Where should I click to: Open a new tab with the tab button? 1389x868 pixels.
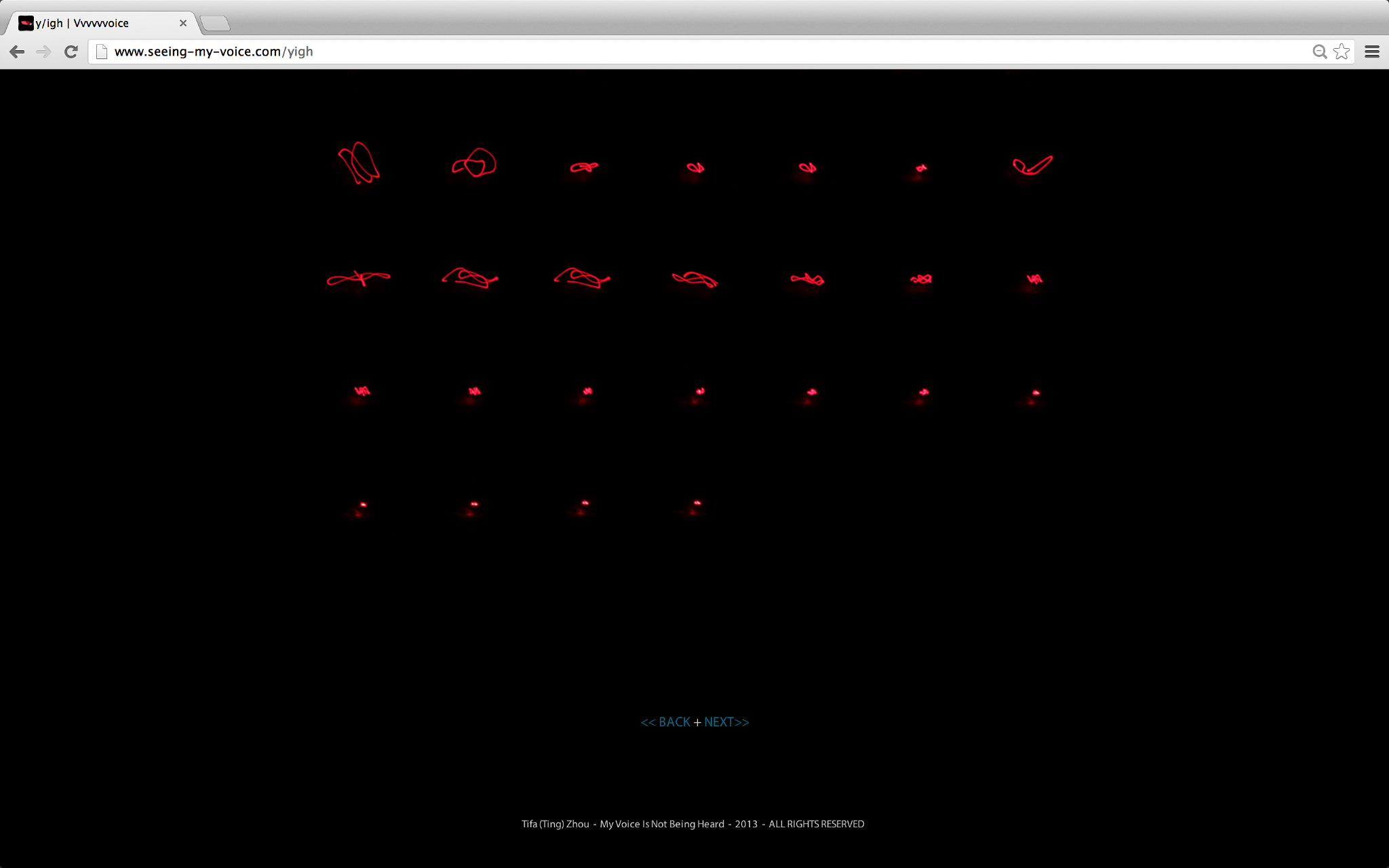click(x=216, y=24)
